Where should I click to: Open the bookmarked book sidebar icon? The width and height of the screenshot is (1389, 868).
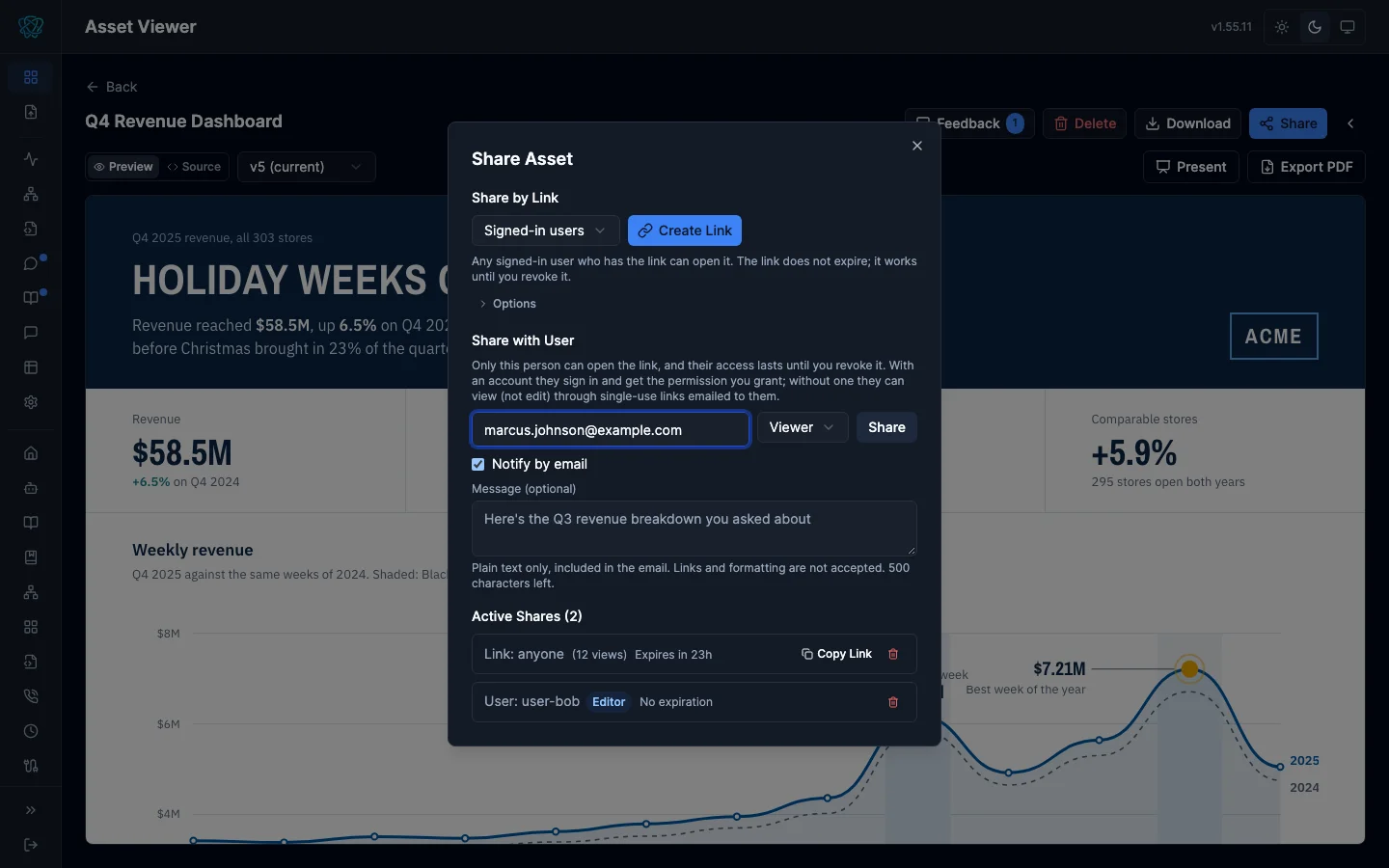[31, 557]
